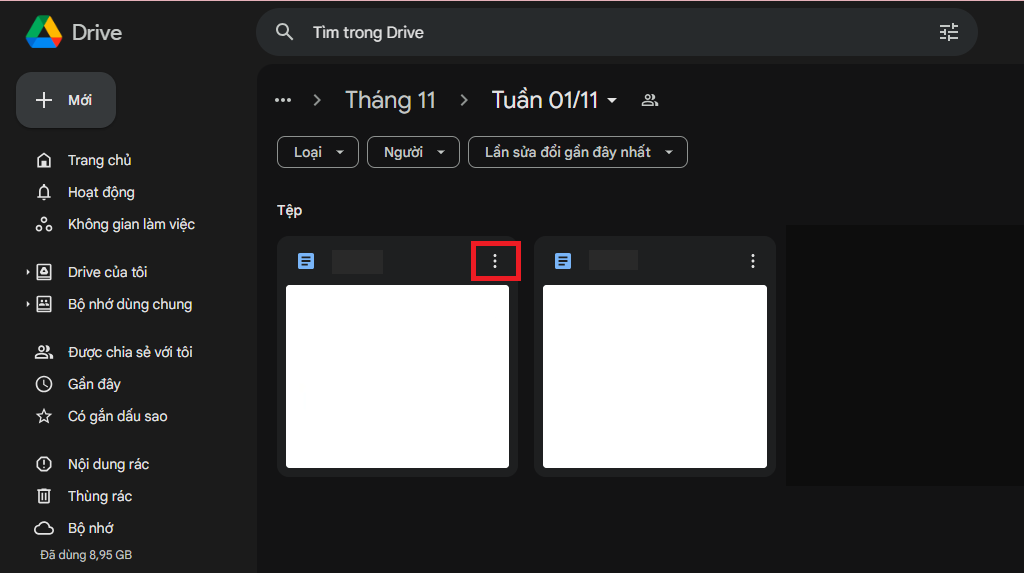
Task: Click the shared people icon beside folder name
Action: [650, 100]
